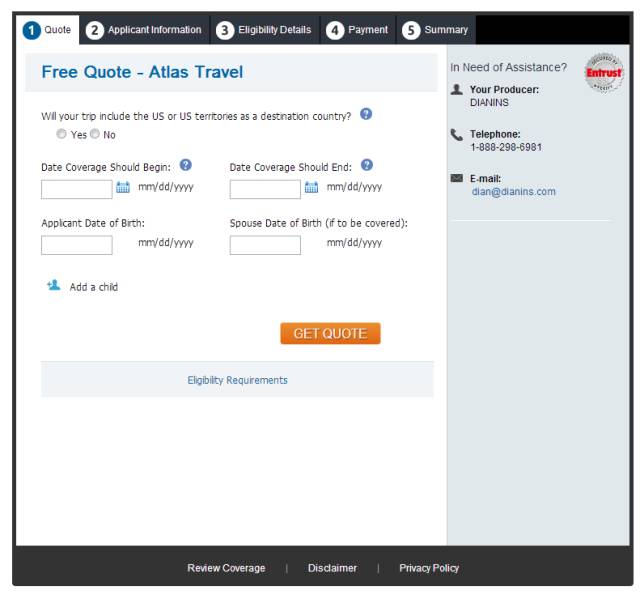Image resolution: width=640 pixels, height=595 pixels.
Task: Select Yes for US destination
Action: coord(61,134)
